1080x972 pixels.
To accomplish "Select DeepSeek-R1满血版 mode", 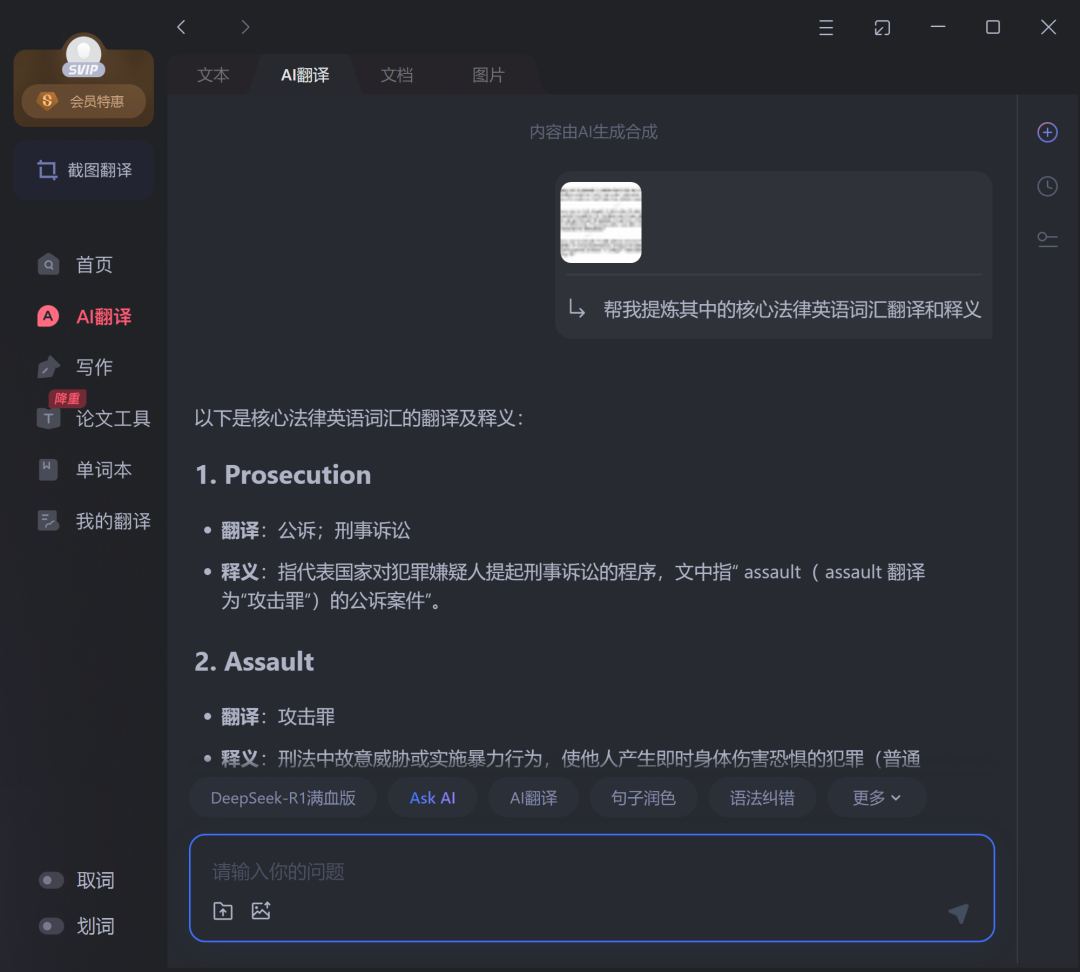I will click(x=283, y=798).
